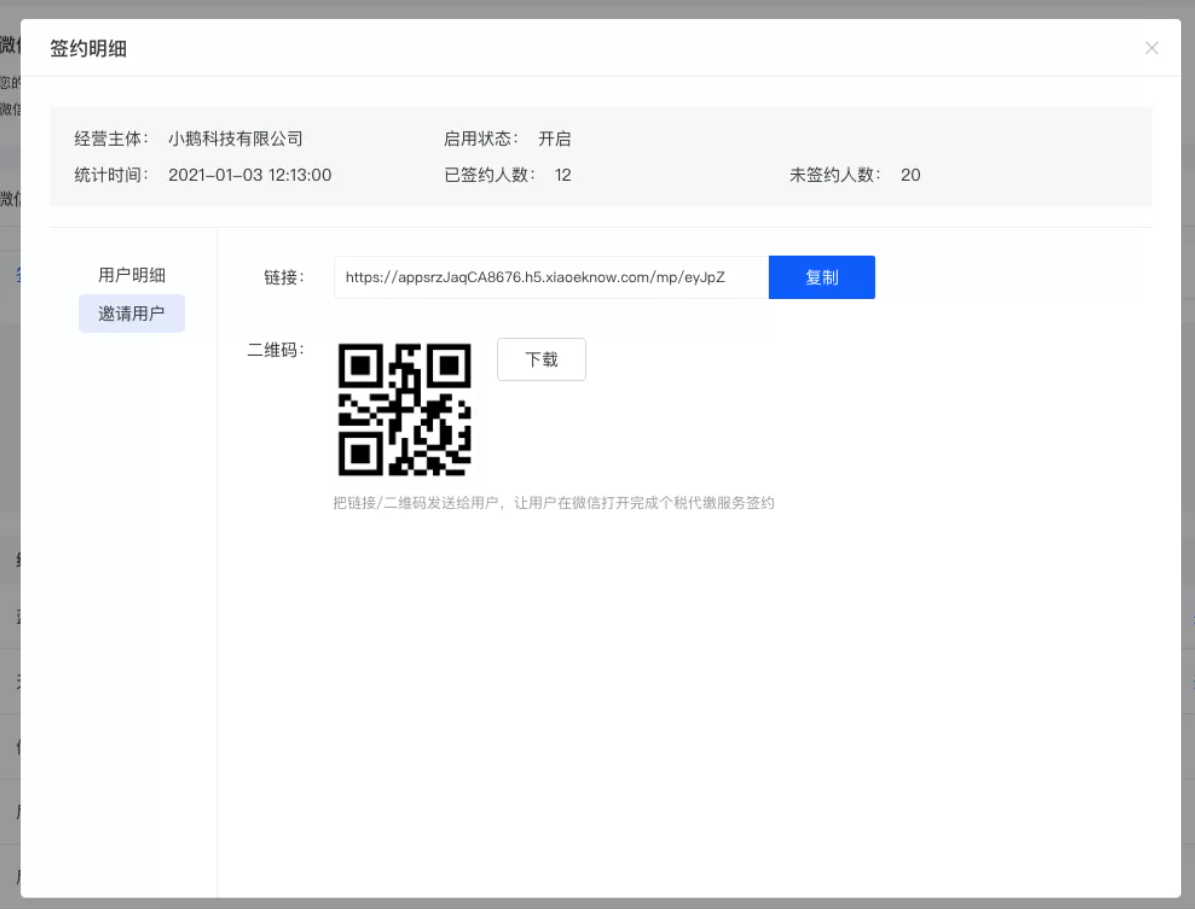
Task: Click the 经营主体 label
Action: [111, 139]
